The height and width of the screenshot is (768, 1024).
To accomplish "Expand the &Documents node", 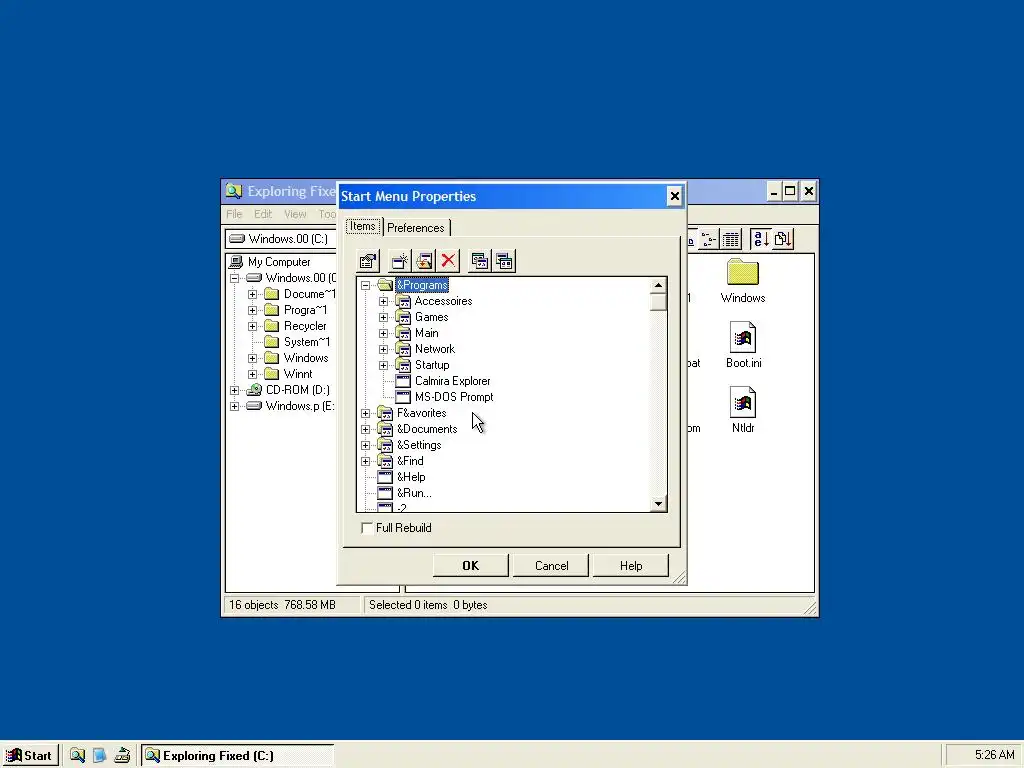I will point(366,429).
